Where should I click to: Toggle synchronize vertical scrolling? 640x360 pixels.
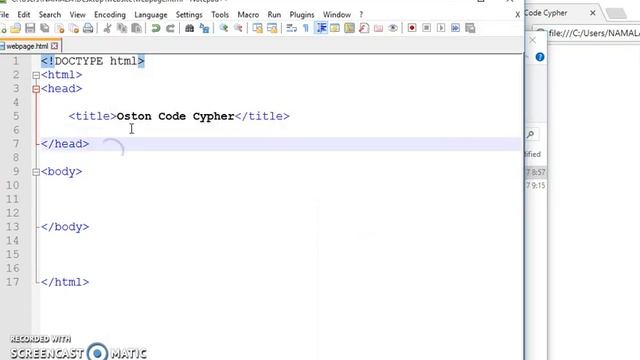tap(257, 28)
